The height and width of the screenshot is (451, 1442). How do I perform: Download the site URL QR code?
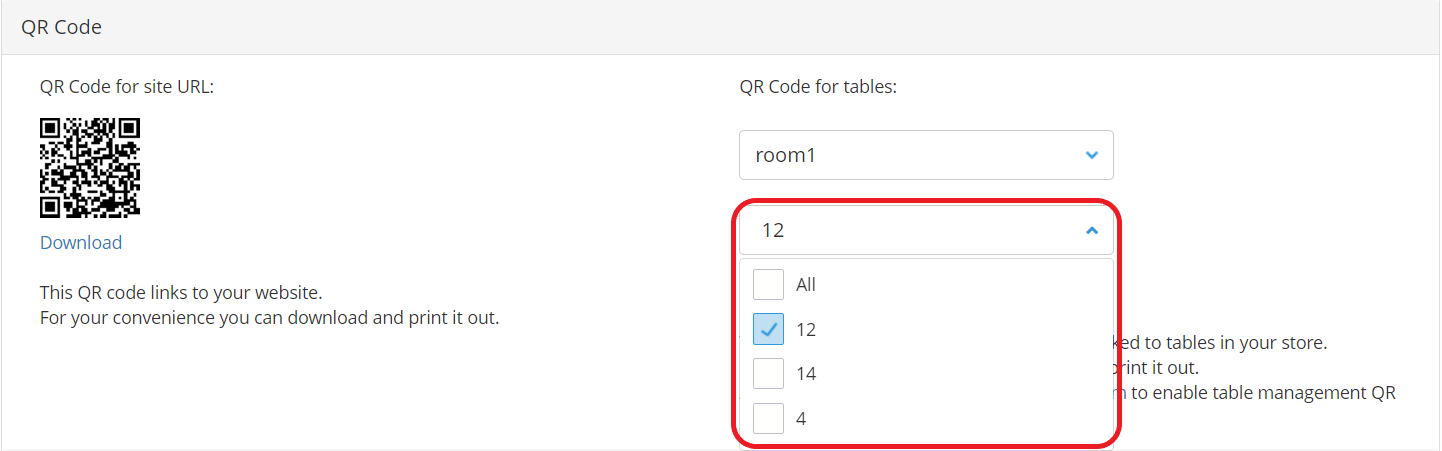pos(81,243)
